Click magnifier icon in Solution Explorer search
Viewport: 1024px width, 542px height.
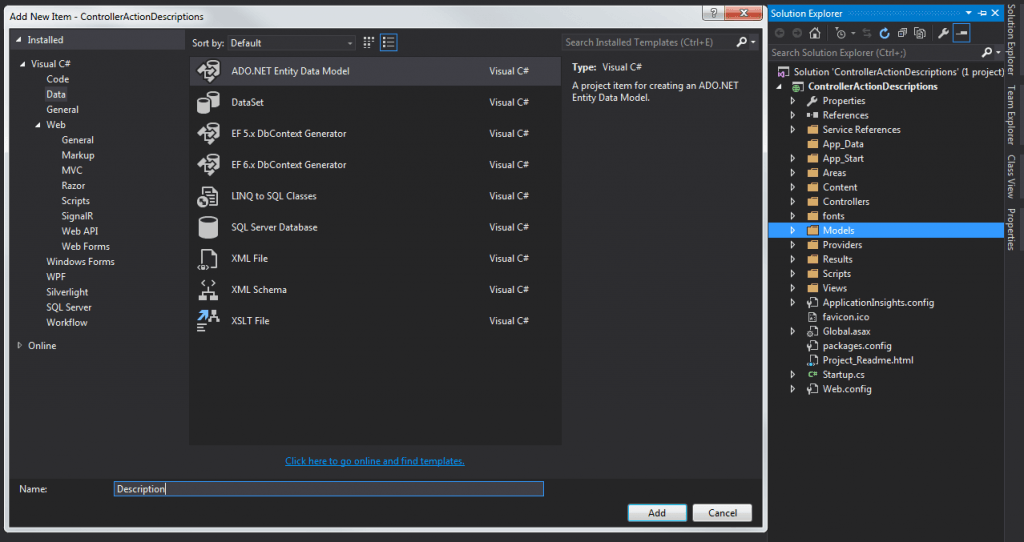pos(987,52)
